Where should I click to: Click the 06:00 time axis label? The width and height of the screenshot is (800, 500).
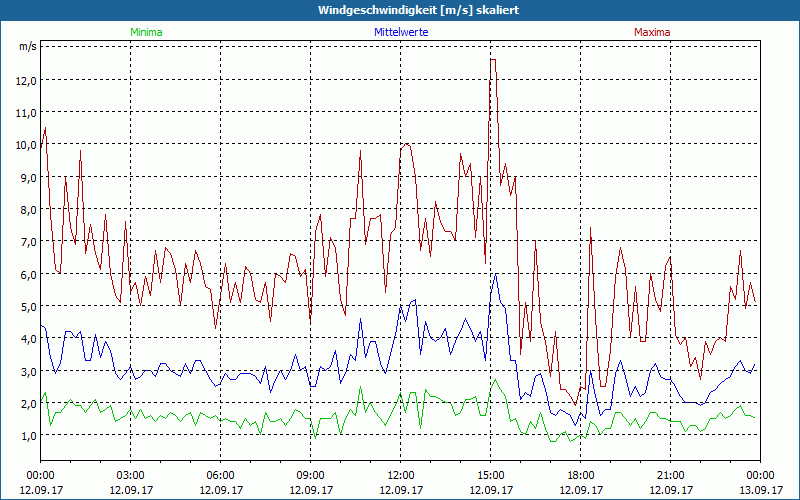coord(220,476)
